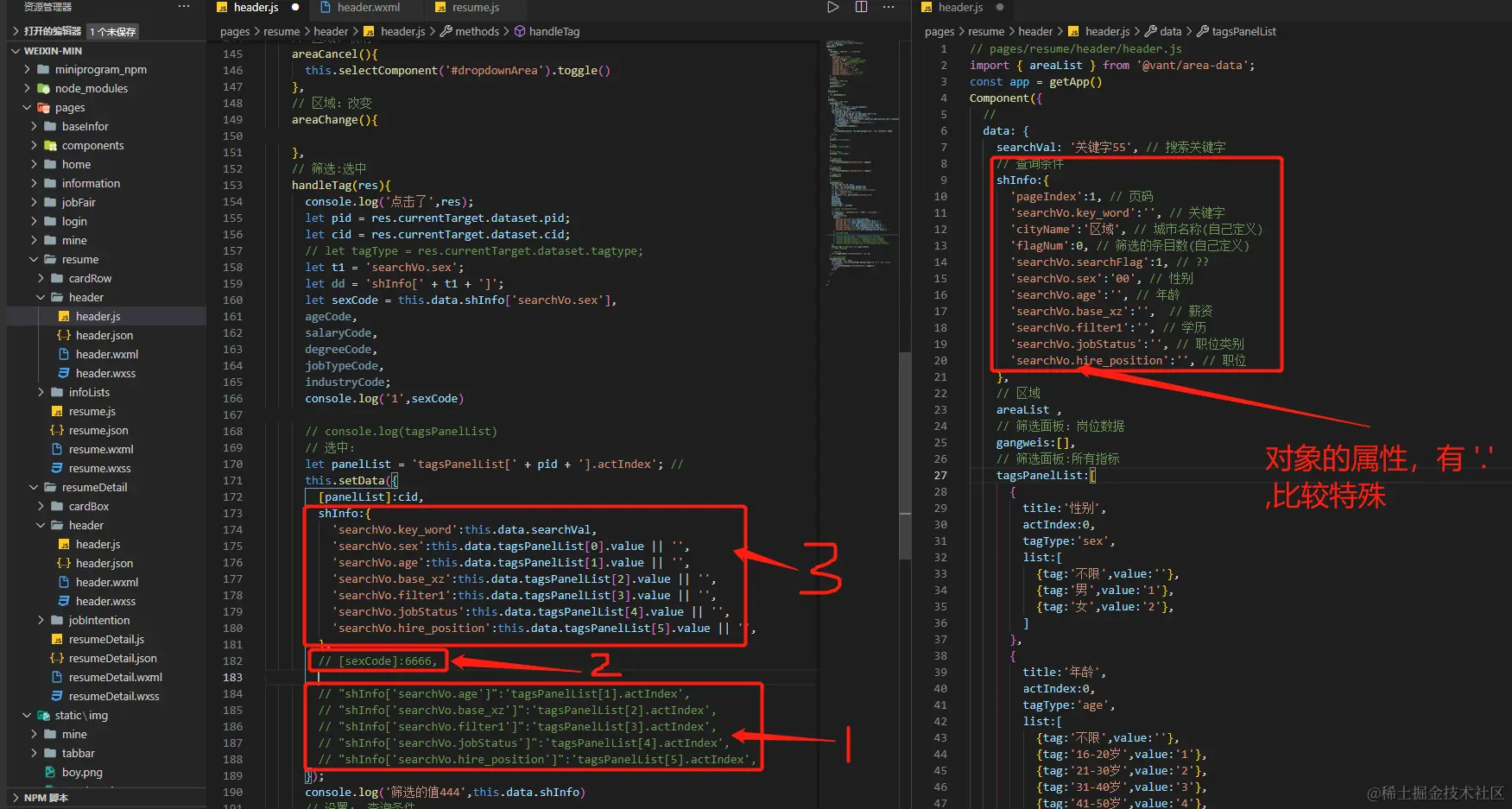Collapse the resumeDetail folder chevron
The width and height of the screenshot is (1512, 809).
coord(34,488)
